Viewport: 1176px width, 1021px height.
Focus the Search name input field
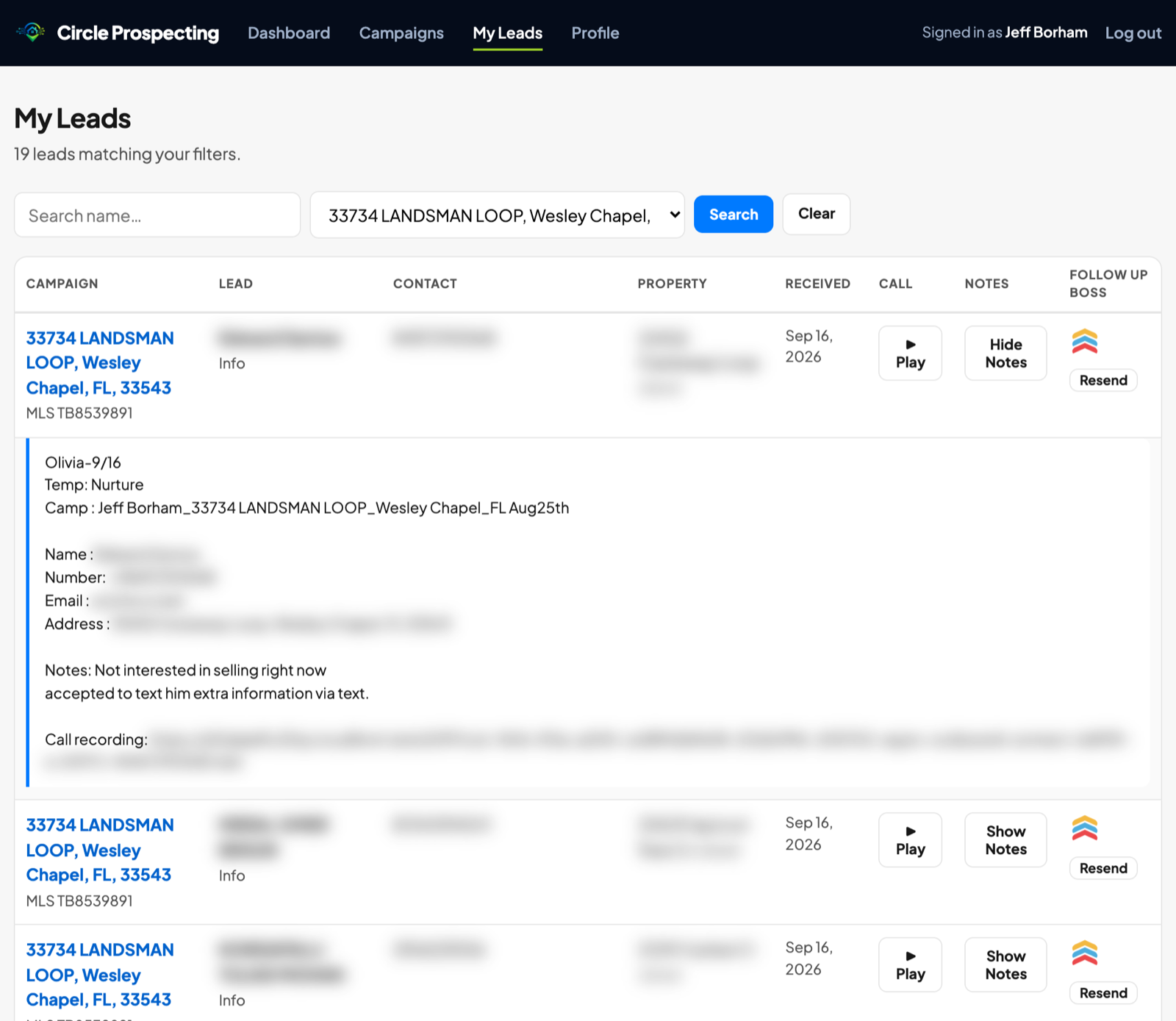[x=157, y=215]
